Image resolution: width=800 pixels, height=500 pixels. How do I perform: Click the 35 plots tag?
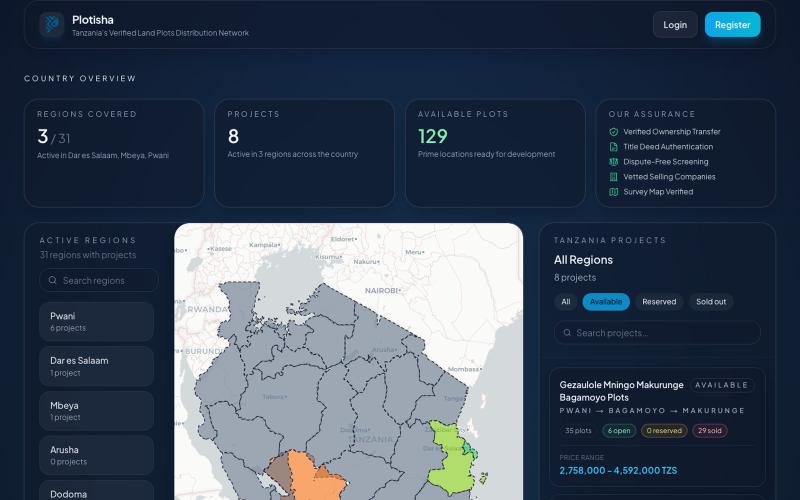[578, 431]
